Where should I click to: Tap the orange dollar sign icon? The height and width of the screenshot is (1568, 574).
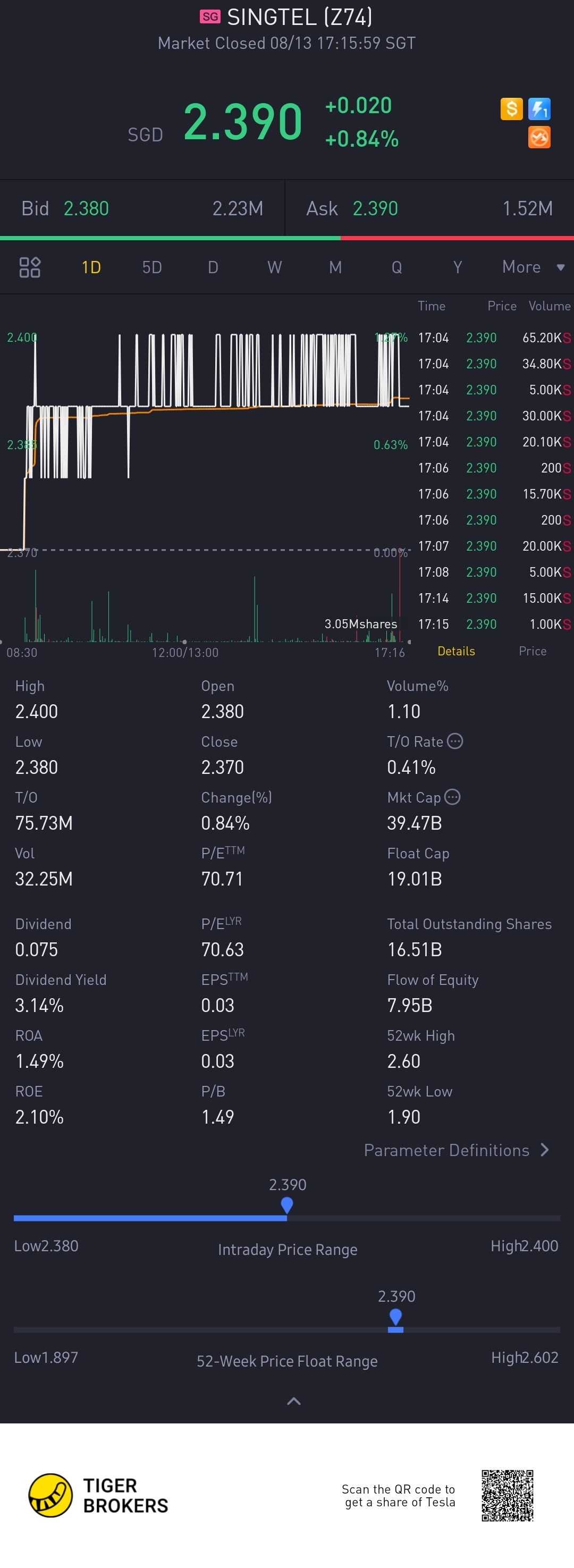[x=511, y=109]
